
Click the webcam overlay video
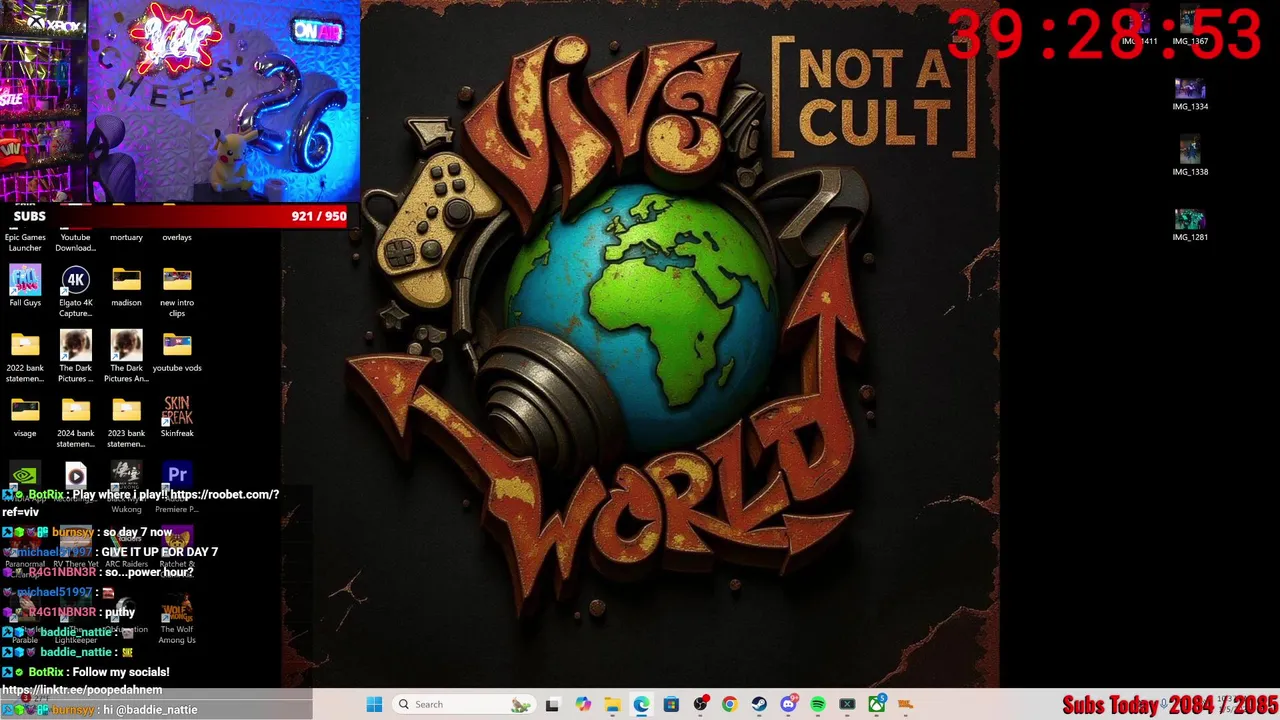click(180, 101)
